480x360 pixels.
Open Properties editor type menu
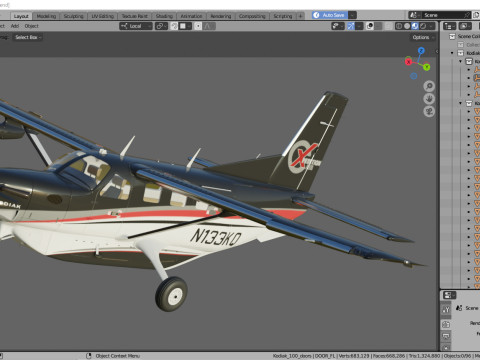pyautogui.click(x=449, y=295)
